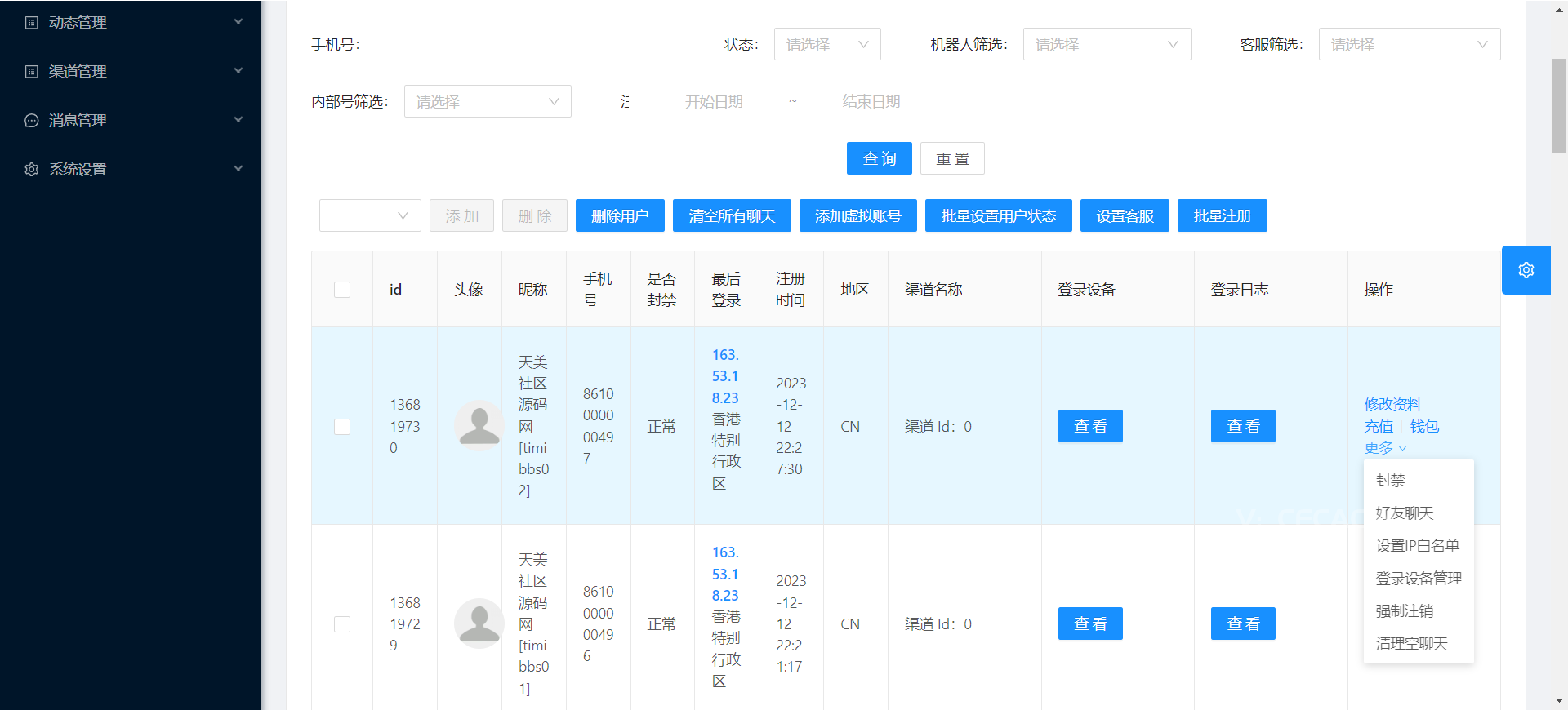This screenshot has height=710, width=1568.
Task: Click avatar of user 13619730
Action: pyautogui.click(x=479, y=426)
